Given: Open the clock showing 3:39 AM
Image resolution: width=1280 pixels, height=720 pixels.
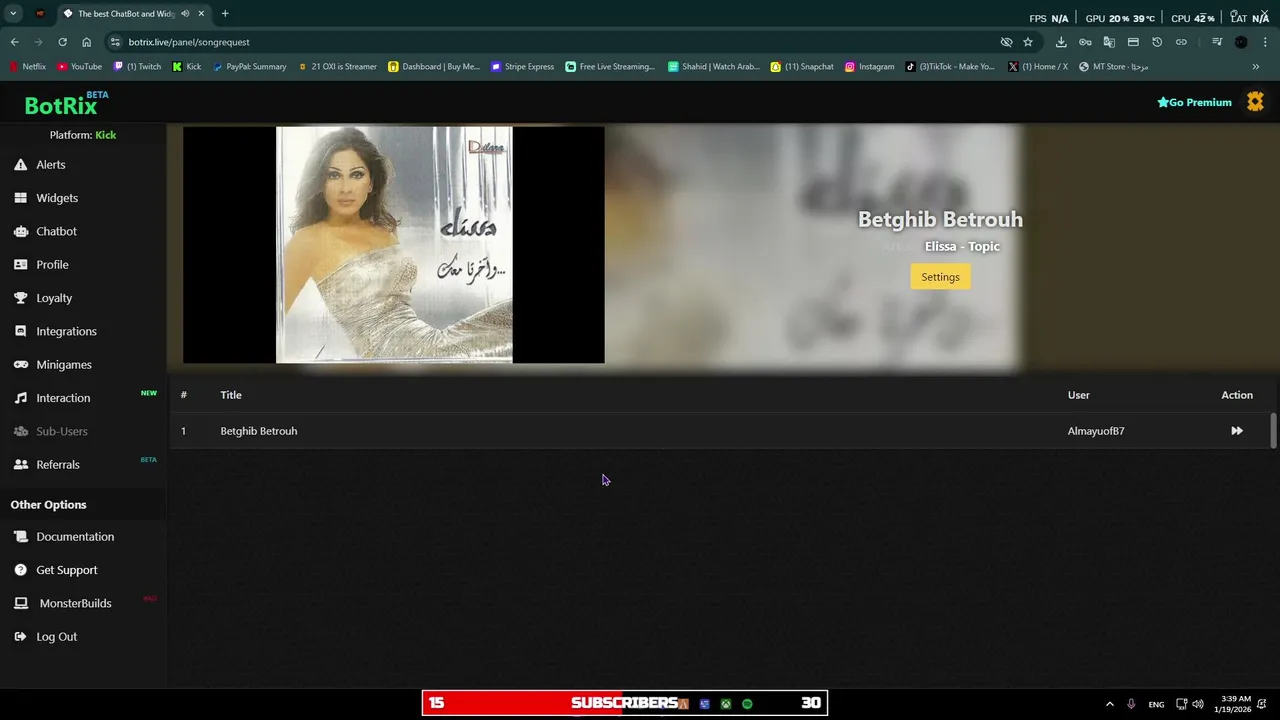Looking at the screenshot, I should click(1232, 704).
